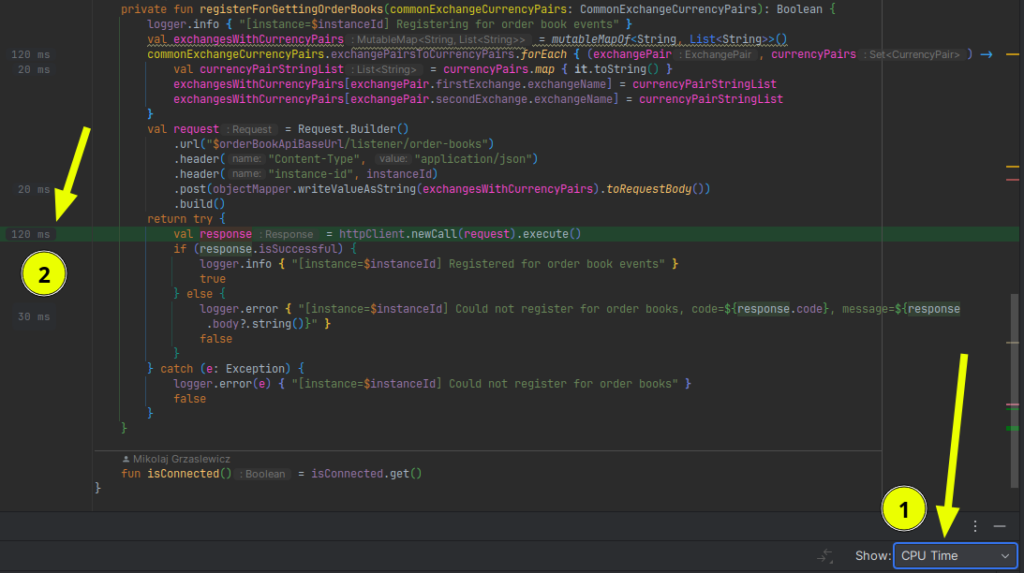Click the author icon beside Mikolaj Grzaslewicz
This screenshot has height=573, width=1024.
click(x=126, y=459)
